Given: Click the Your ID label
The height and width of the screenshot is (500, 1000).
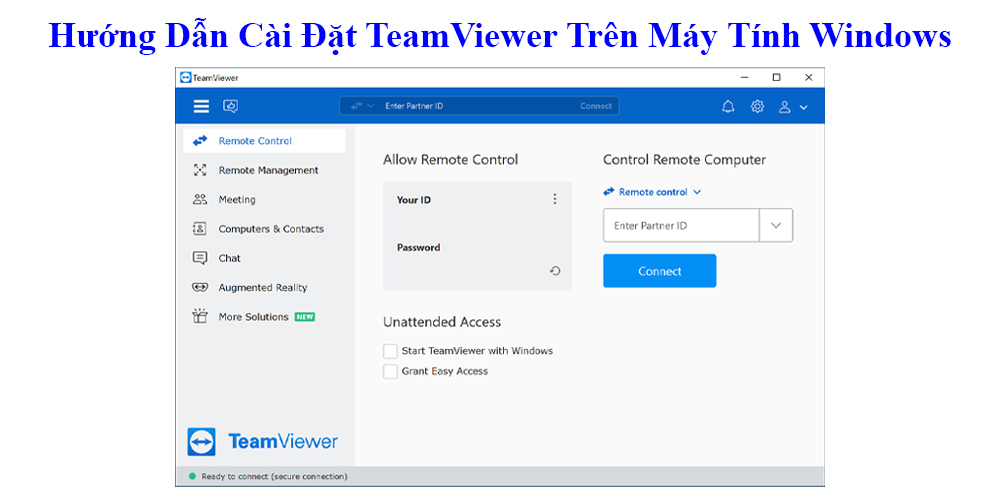Looking at the screenshot, I should pyautogui.click(x=413, y=200).
